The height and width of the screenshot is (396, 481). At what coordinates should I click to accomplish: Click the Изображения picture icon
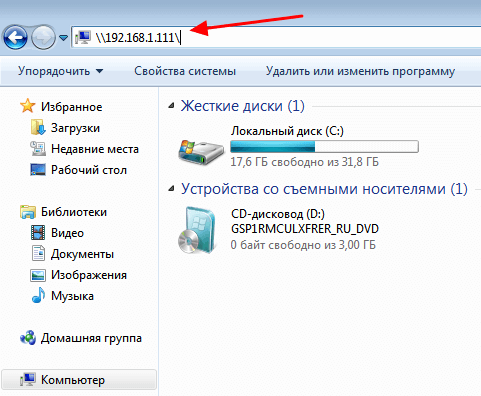[x=38, y=275]
